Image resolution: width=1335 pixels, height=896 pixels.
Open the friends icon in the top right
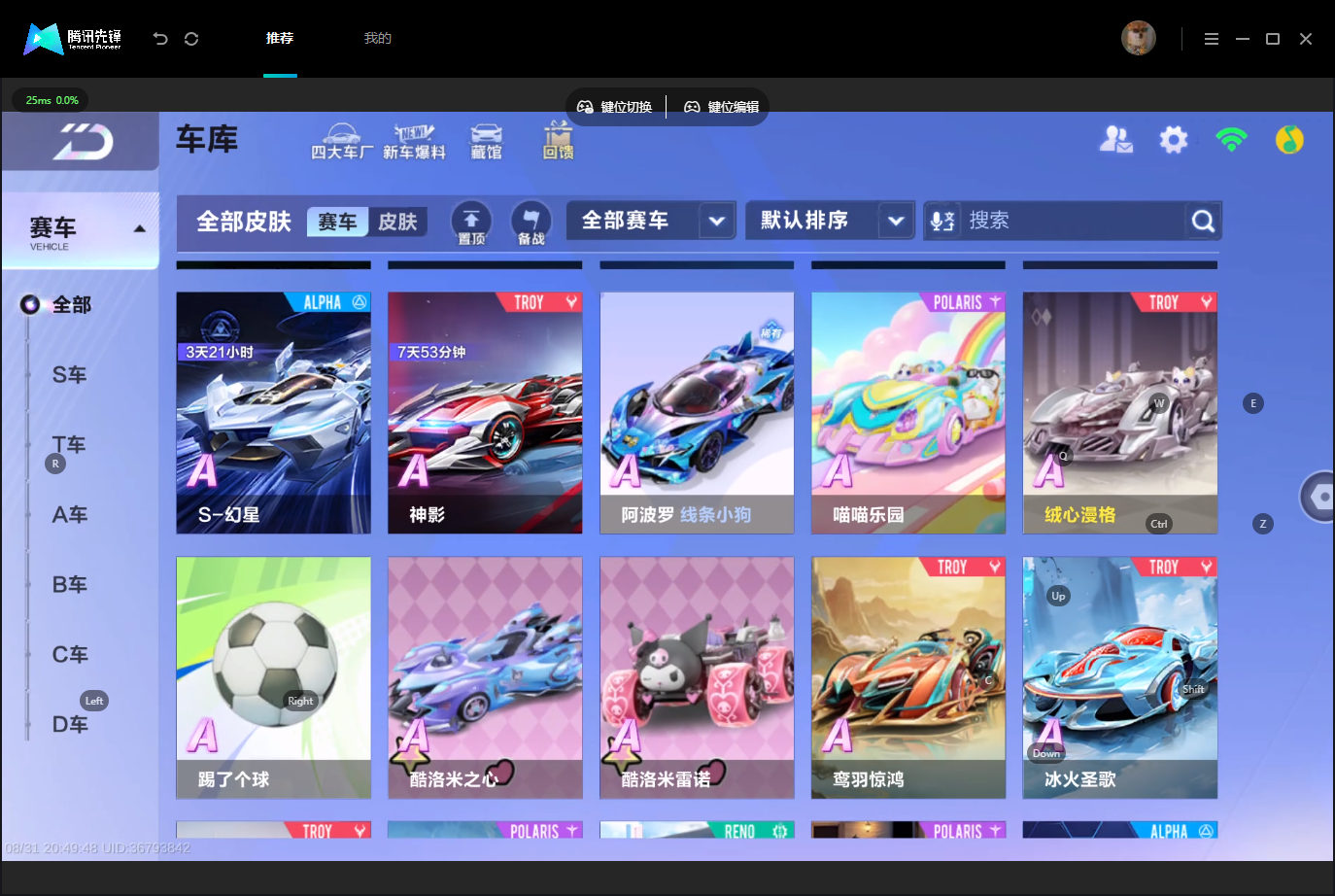click(x=1115, y=140)
